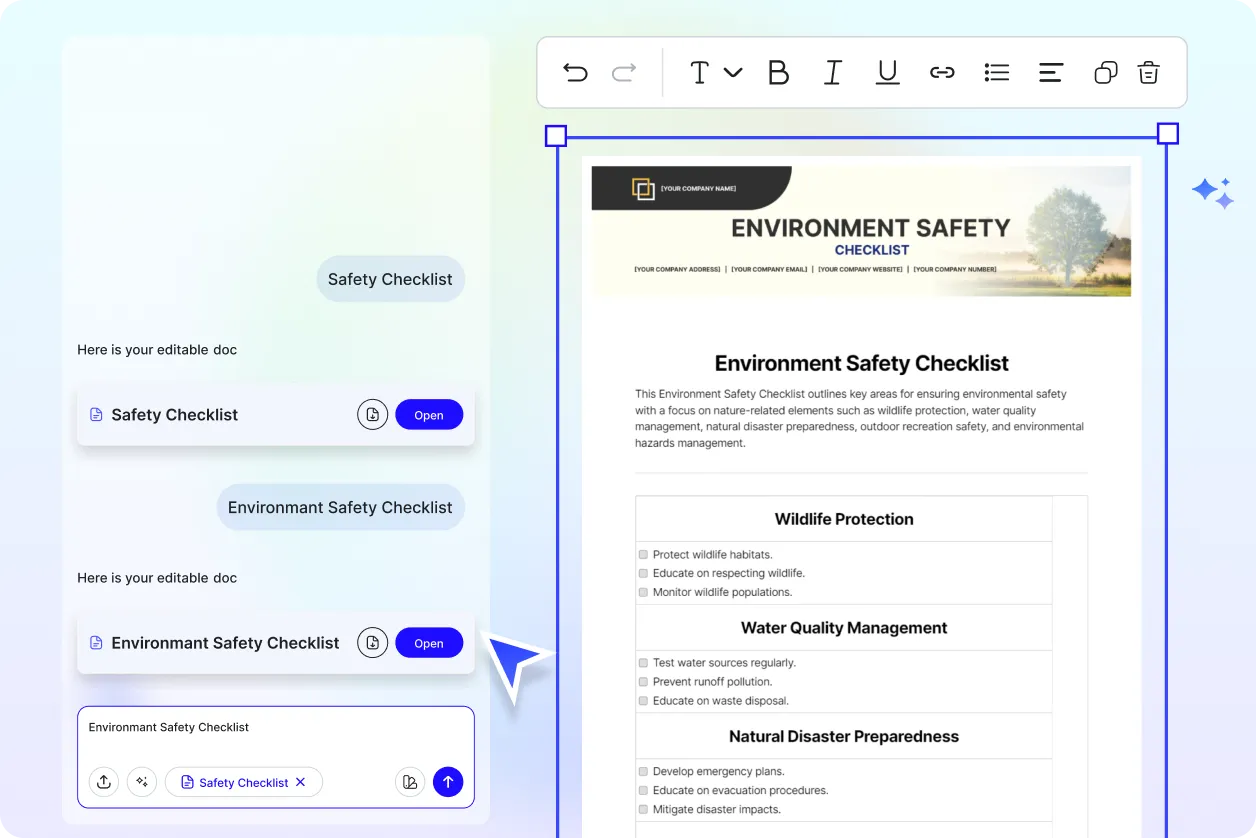The width and height of the screenshot is (1256, 838).
Task: Click '[YOUR COMPANY ADDRESS]' placeholder text
Action: [677, 269]
